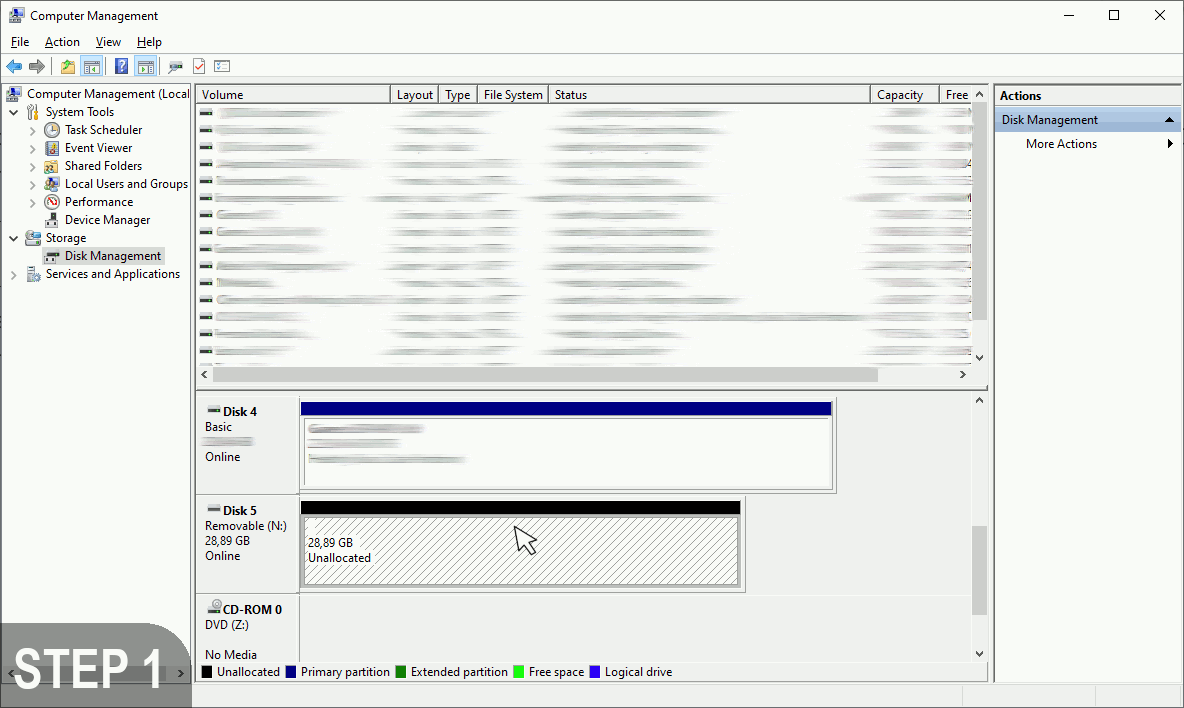Screen dimensions: 1184x708
Task: Click the green Extended partition legend swatch
Action: pos(401,672)
